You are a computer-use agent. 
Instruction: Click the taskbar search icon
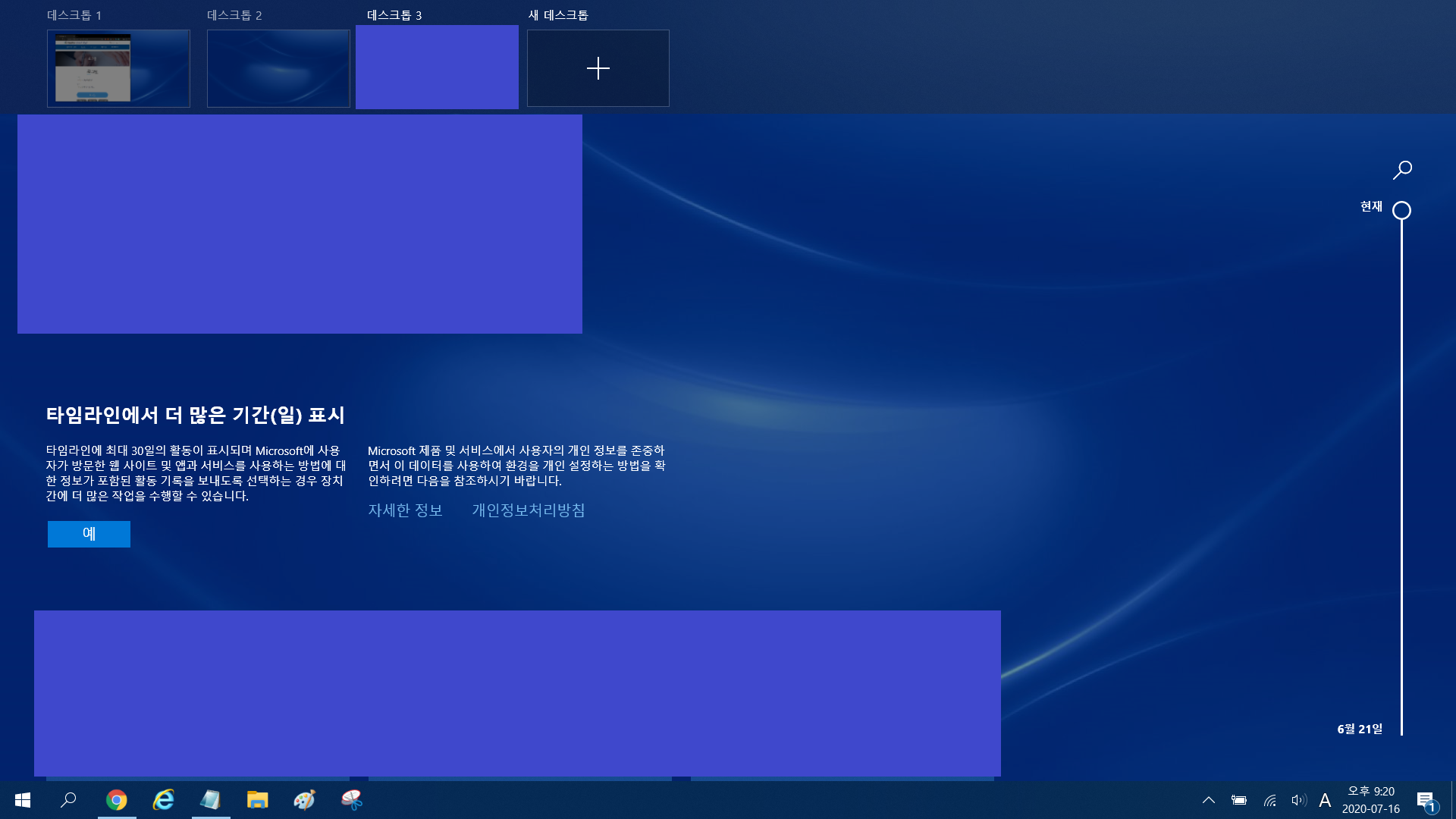click(x=69, y=800)
